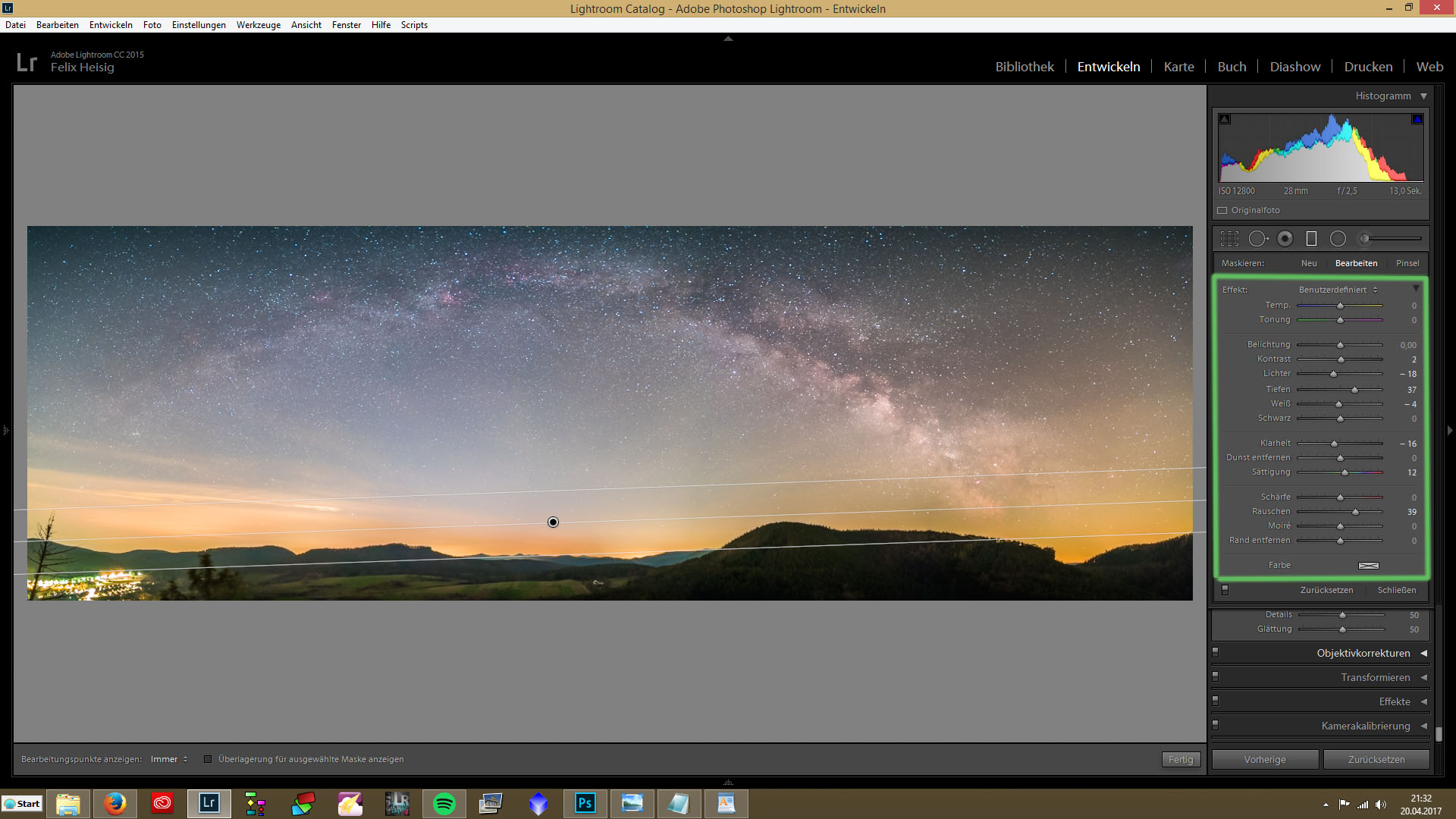Click the Vorherige button

click(x=1265, y=759)
